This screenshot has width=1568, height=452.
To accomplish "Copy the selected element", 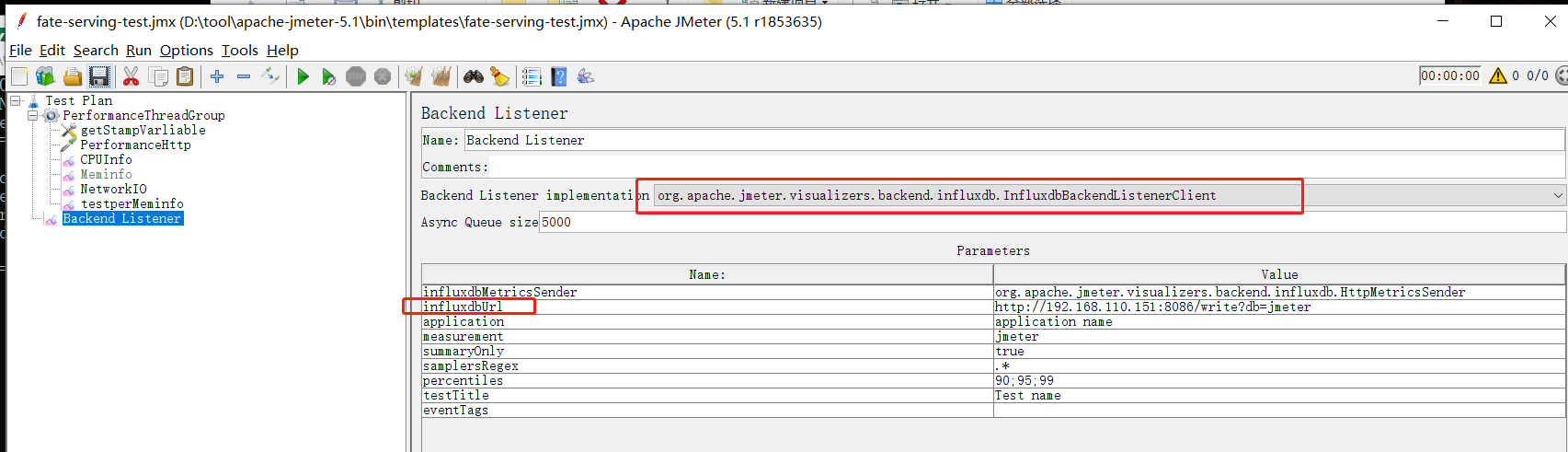I will [158, 76].
